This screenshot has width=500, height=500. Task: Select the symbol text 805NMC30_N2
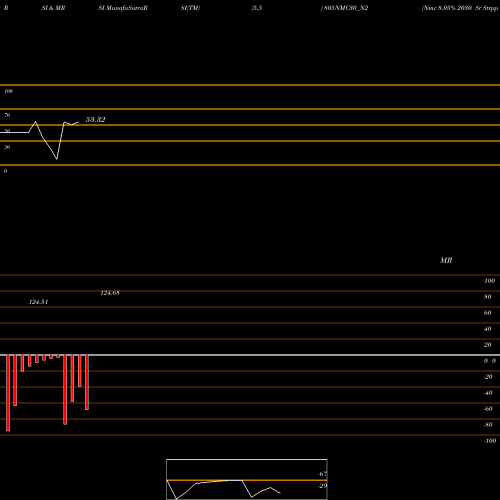click(346, 8)
